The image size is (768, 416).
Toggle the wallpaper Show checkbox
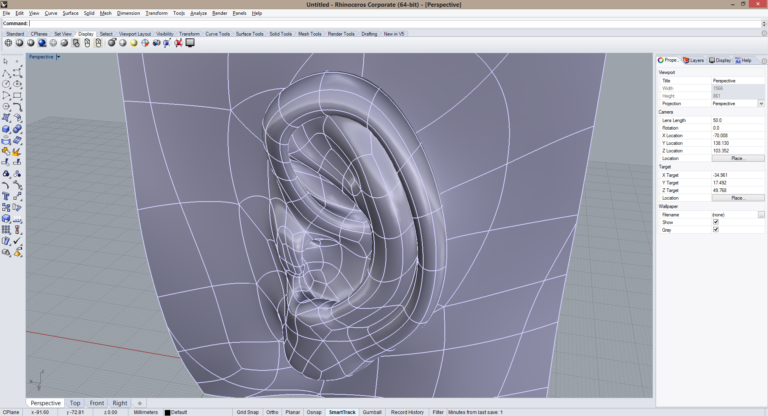coord(715,222)
